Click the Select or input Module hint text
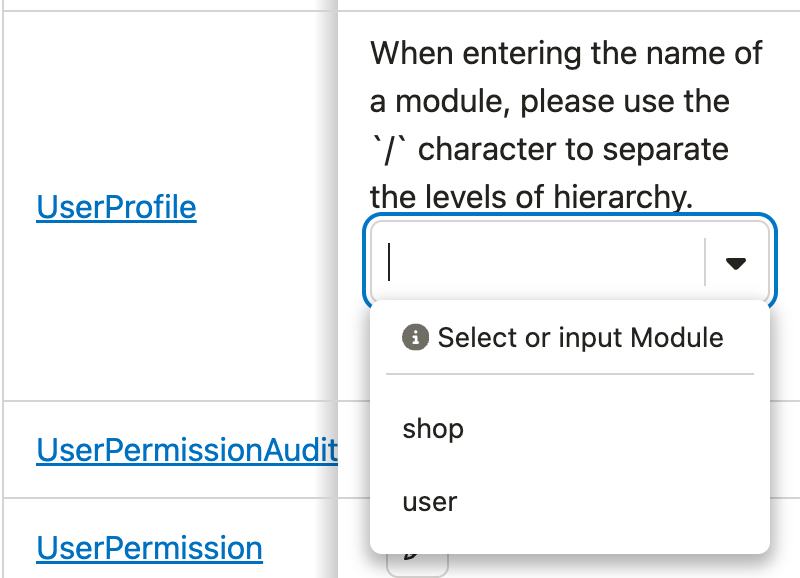The width and height of the screenshot is (800, 578). 581,338
